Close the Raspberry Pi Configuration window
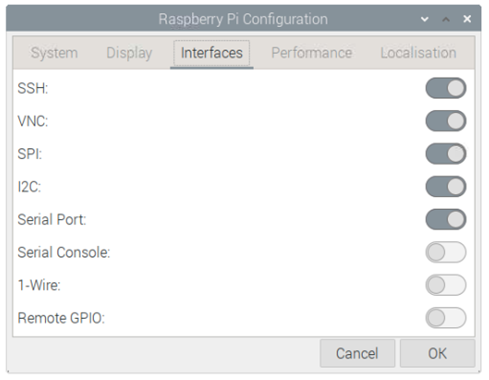 coord(467,19)
